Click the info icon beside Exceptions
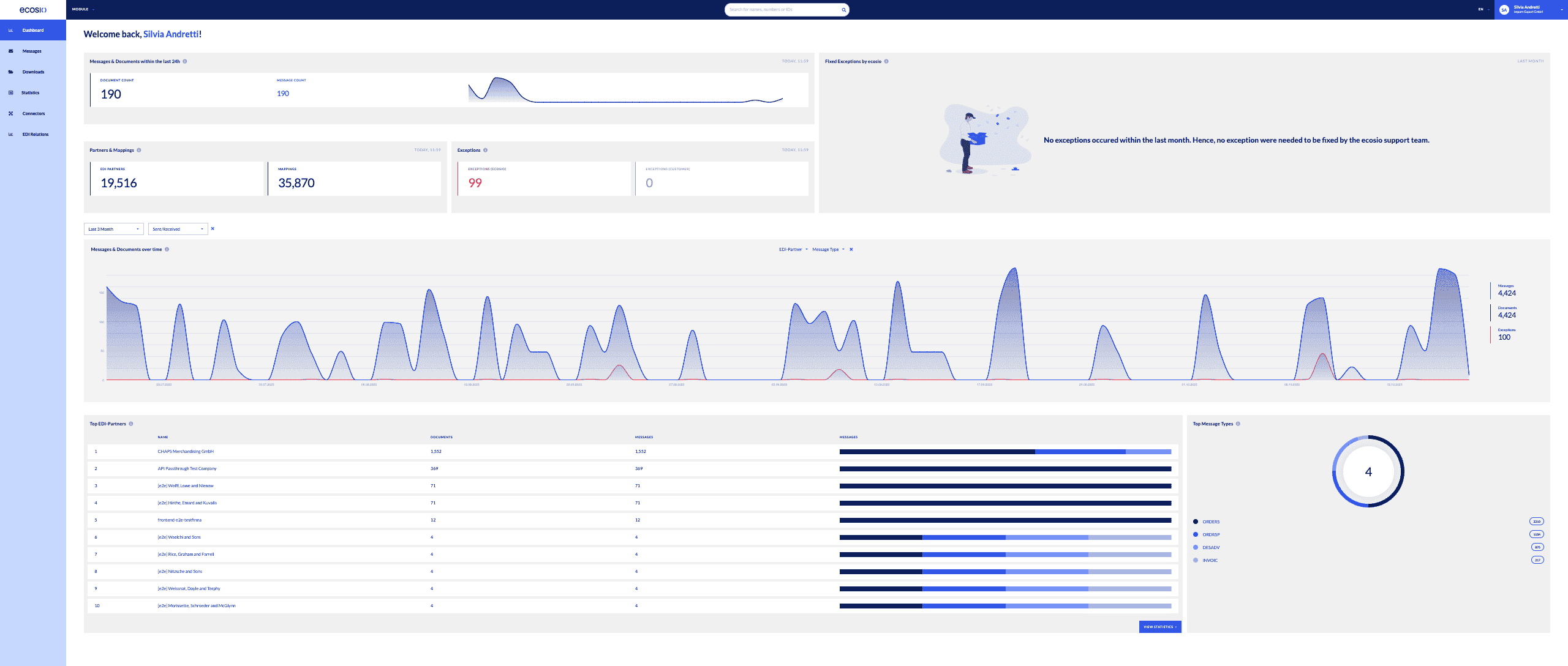 (x=484, y=149)
